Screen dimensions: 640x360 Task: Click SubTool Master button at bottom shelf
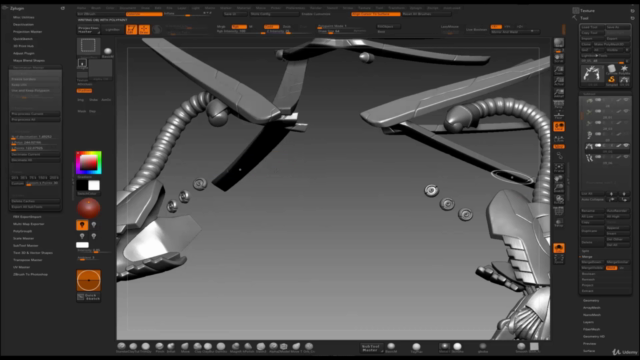click(x=371, y=348)
